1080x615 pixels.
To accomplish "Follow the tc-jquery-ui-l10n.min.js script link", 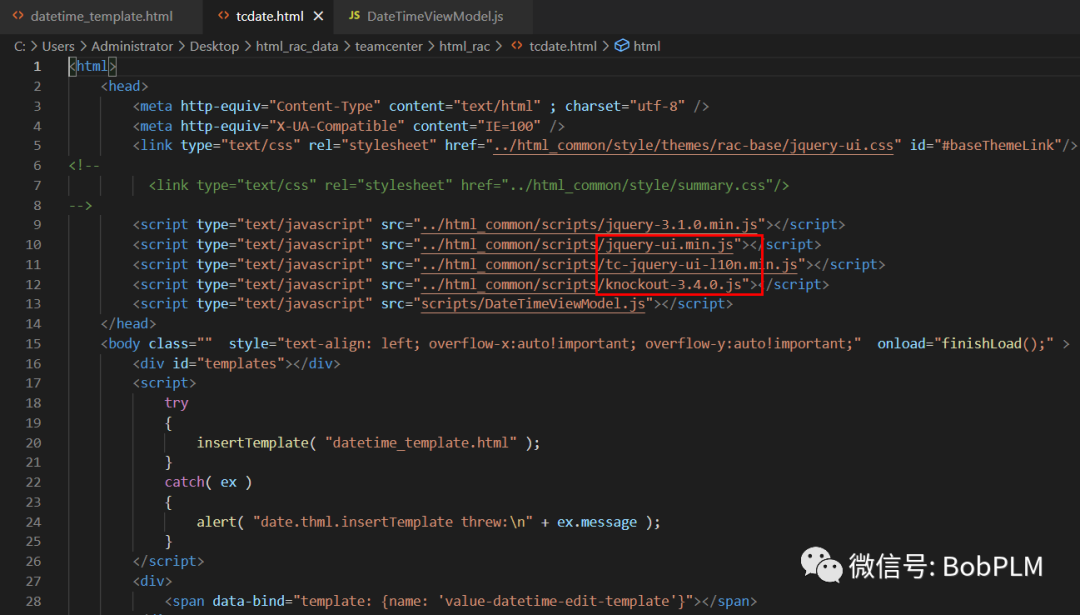I will pos(610,264).
